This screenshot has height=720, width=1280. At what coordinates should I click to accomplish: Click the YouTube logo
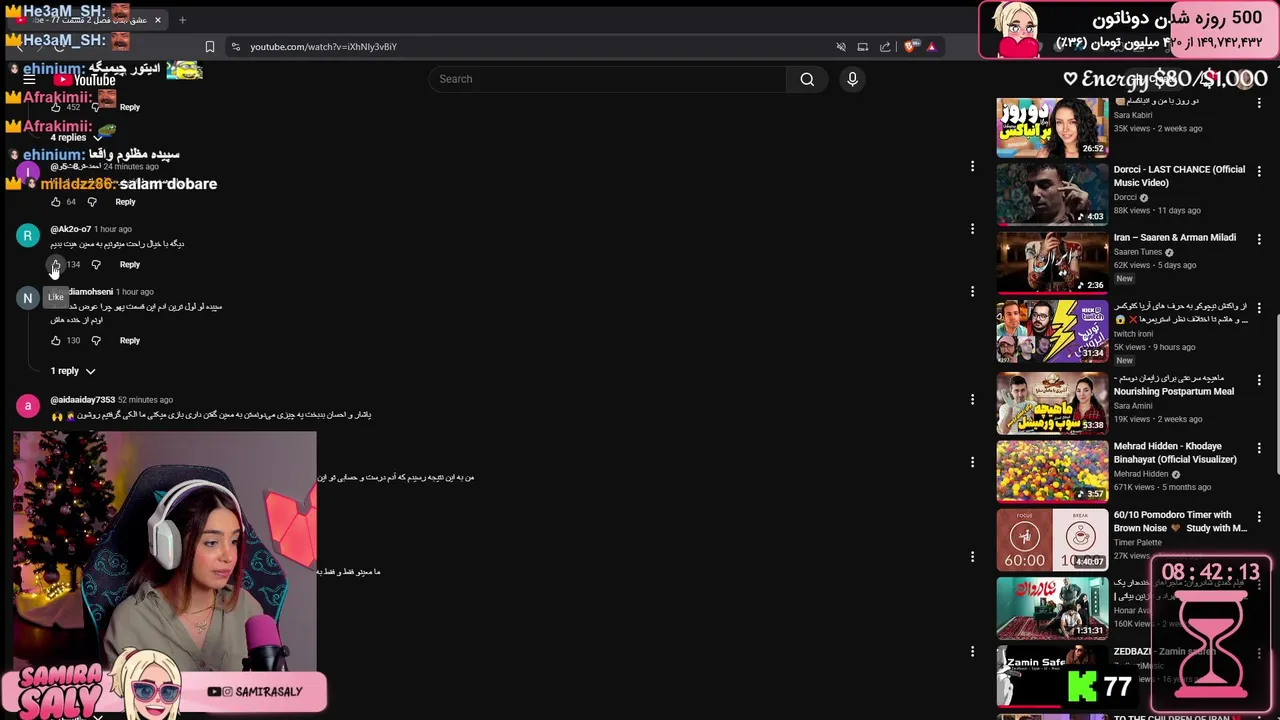85,80
